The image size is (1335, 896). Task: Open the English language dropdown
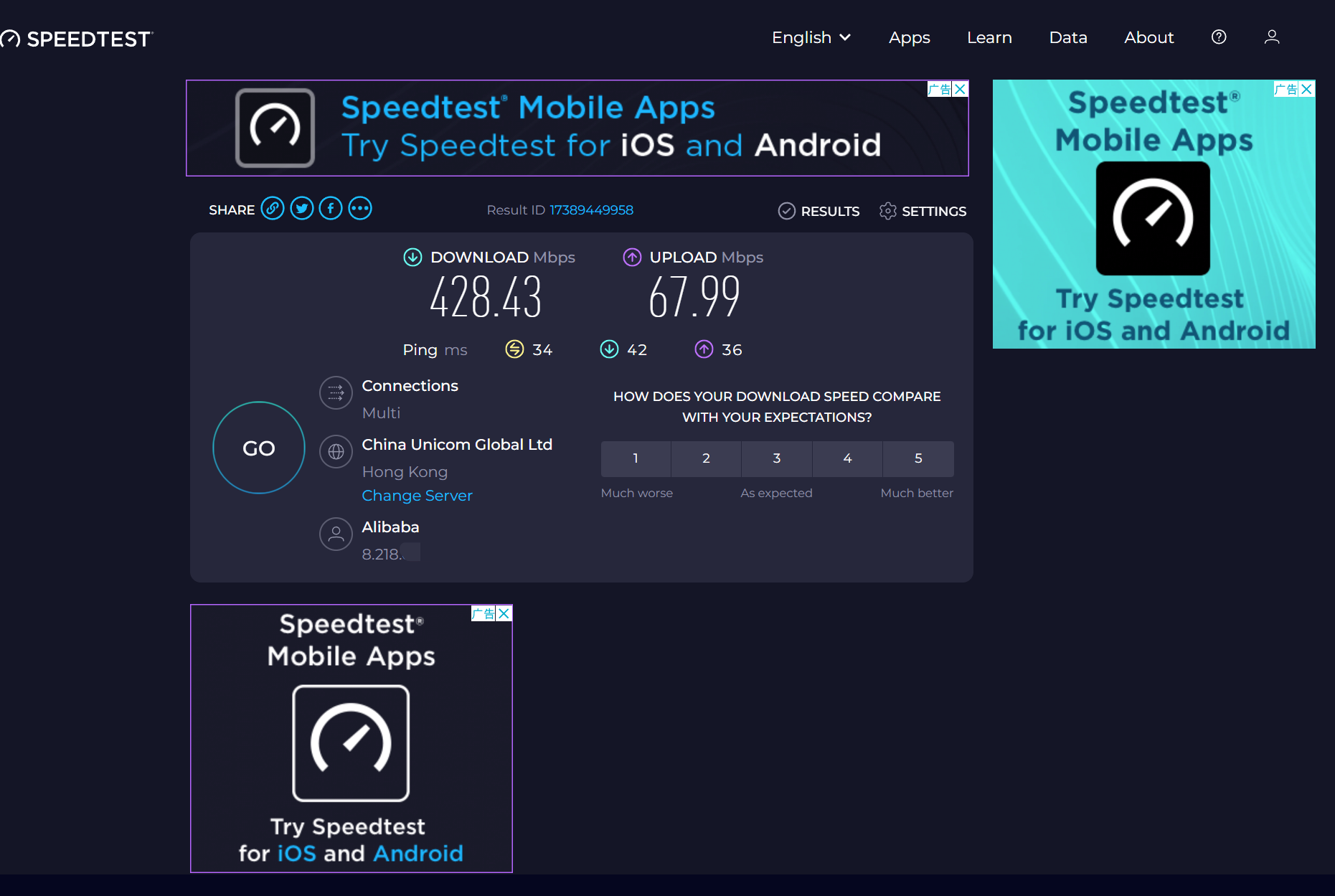point(811,37)
